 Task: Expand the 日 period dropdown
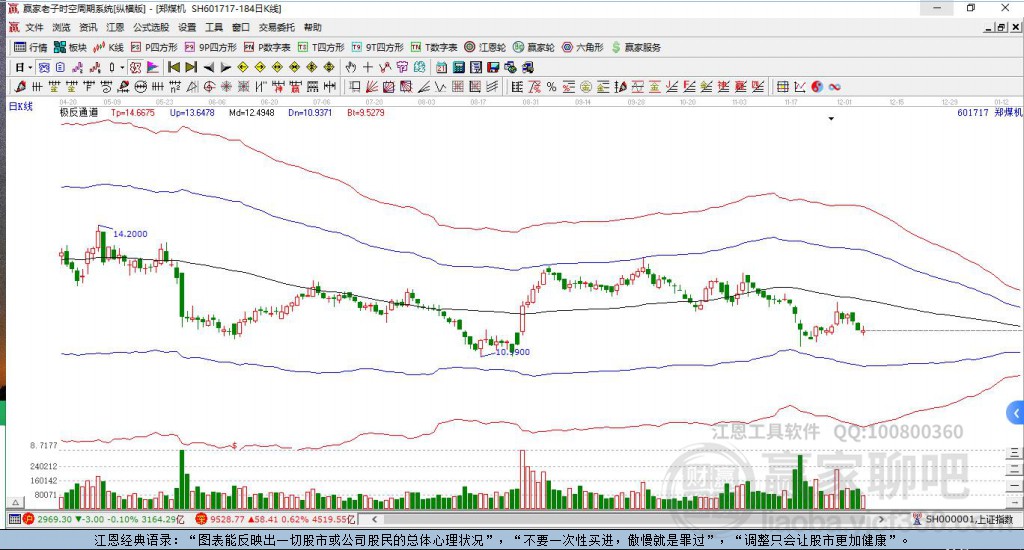(x=30, y=67)
